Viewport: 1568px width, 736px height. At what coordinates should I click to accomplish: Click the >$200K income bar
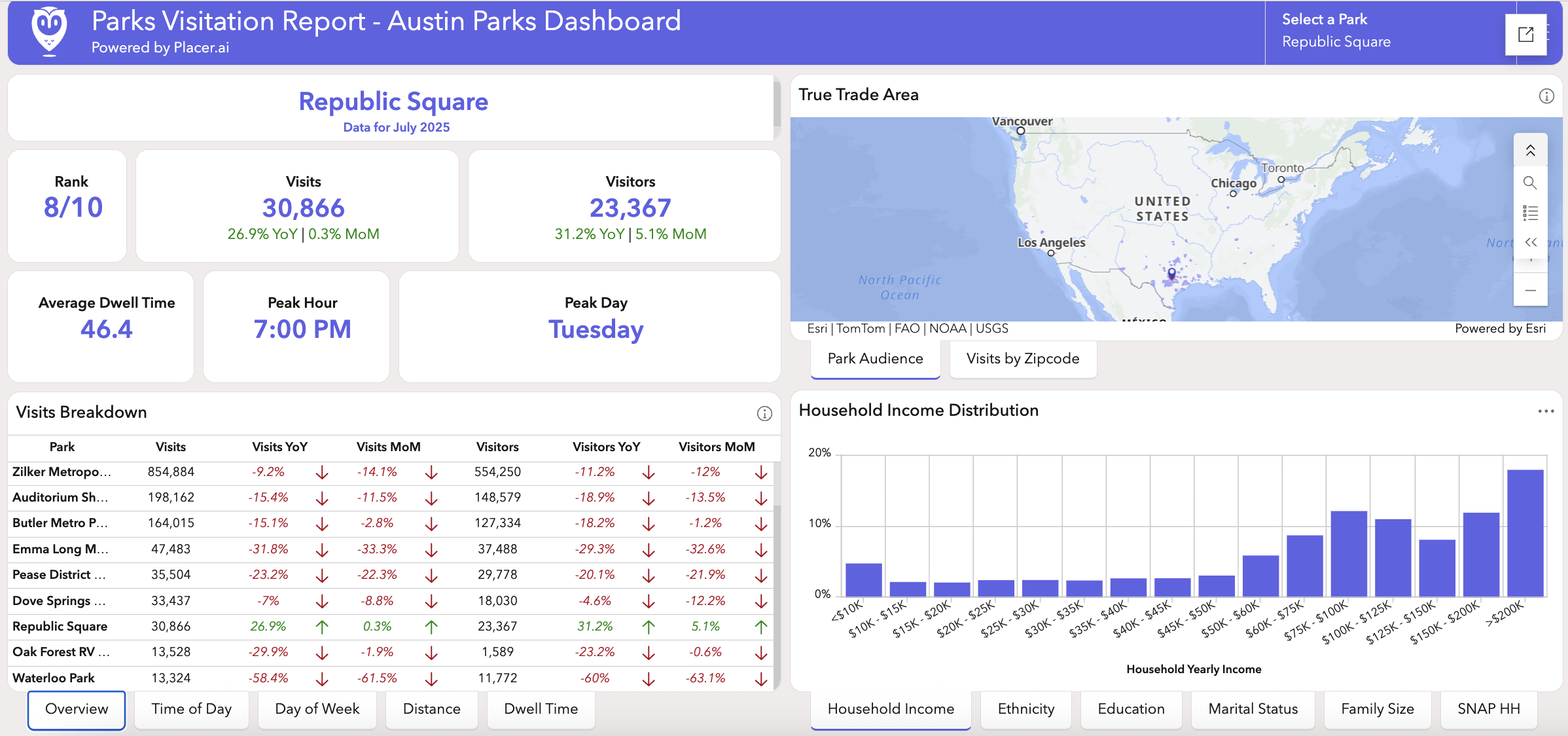1525,532
